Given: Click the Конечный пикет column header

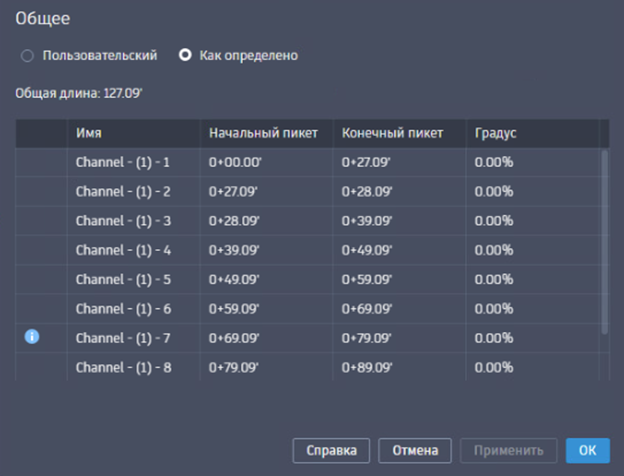Looking at the screenshot, I should 392,133.
